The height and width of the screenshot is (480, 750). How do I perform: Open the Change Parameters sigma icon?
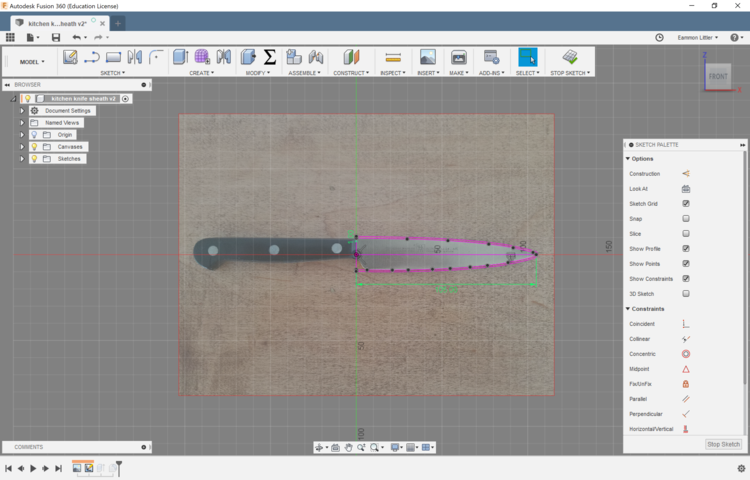tap(270, 57)
